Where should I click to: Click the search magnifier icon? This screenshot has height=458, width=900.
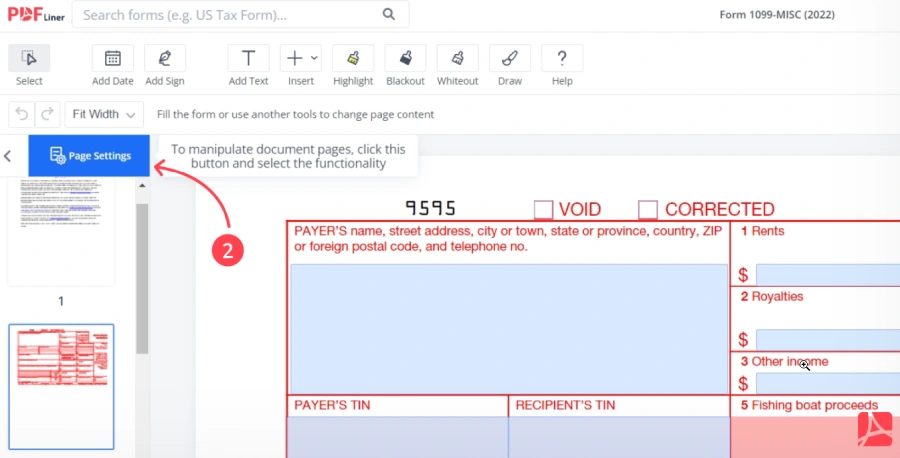tap(389, 14)
